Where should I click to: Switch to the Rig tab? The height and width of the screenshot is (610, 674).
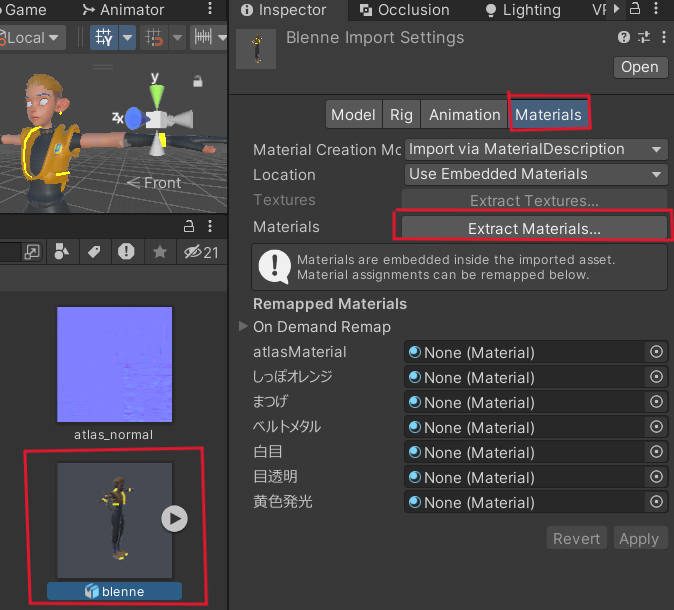click(401, 114)
